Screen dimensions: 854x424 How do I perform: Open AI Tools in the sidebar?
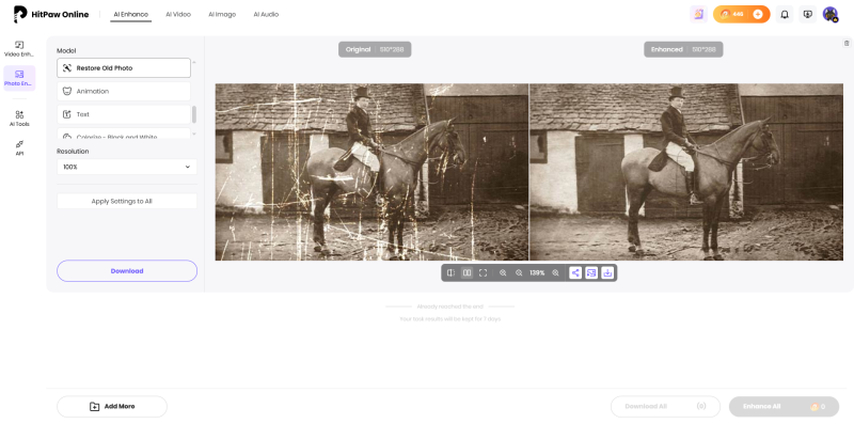[19, 118]
